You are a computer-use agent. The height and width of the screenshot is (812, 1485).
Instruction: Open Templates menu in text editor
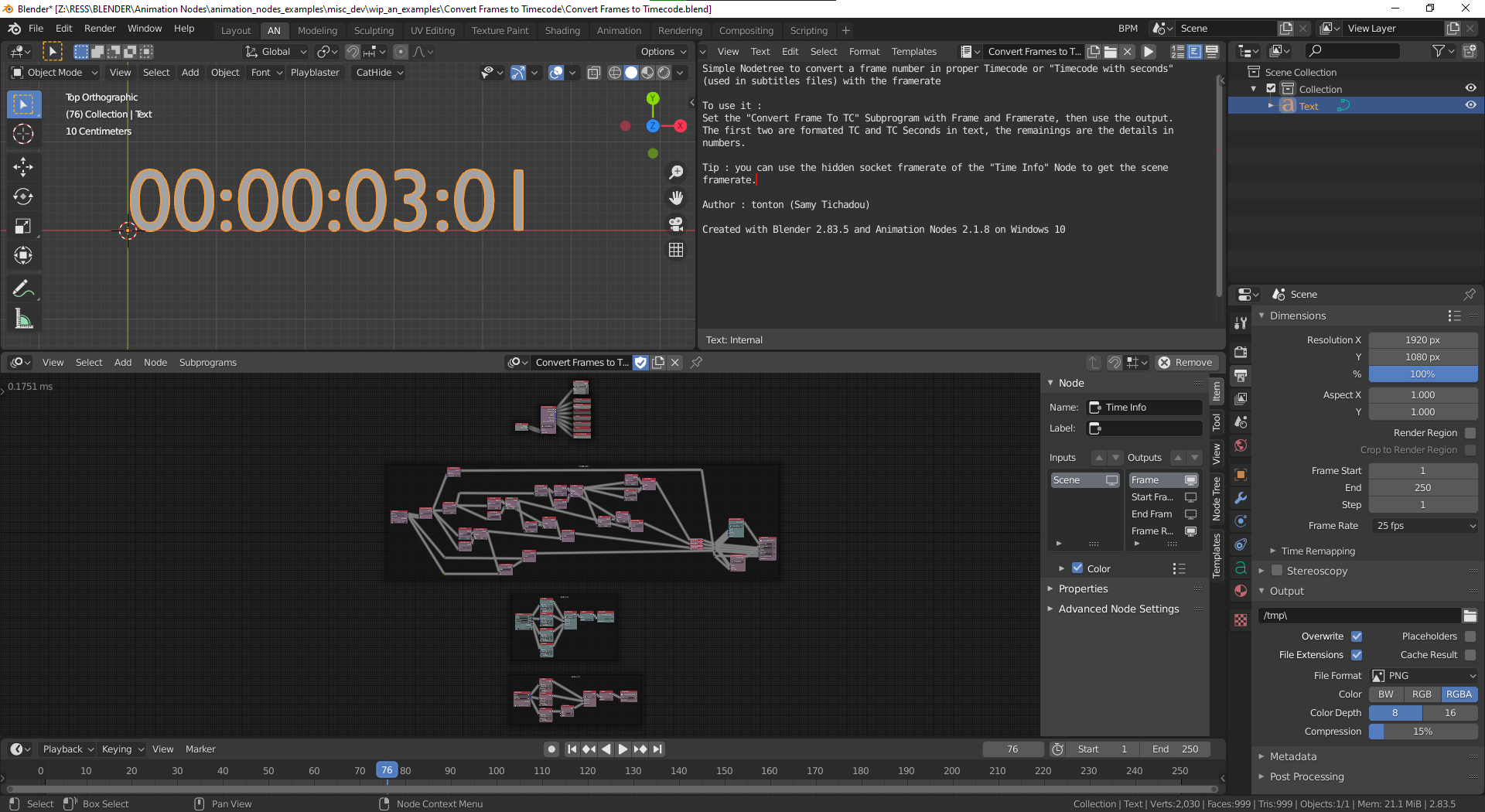click(x=913, y=52)
